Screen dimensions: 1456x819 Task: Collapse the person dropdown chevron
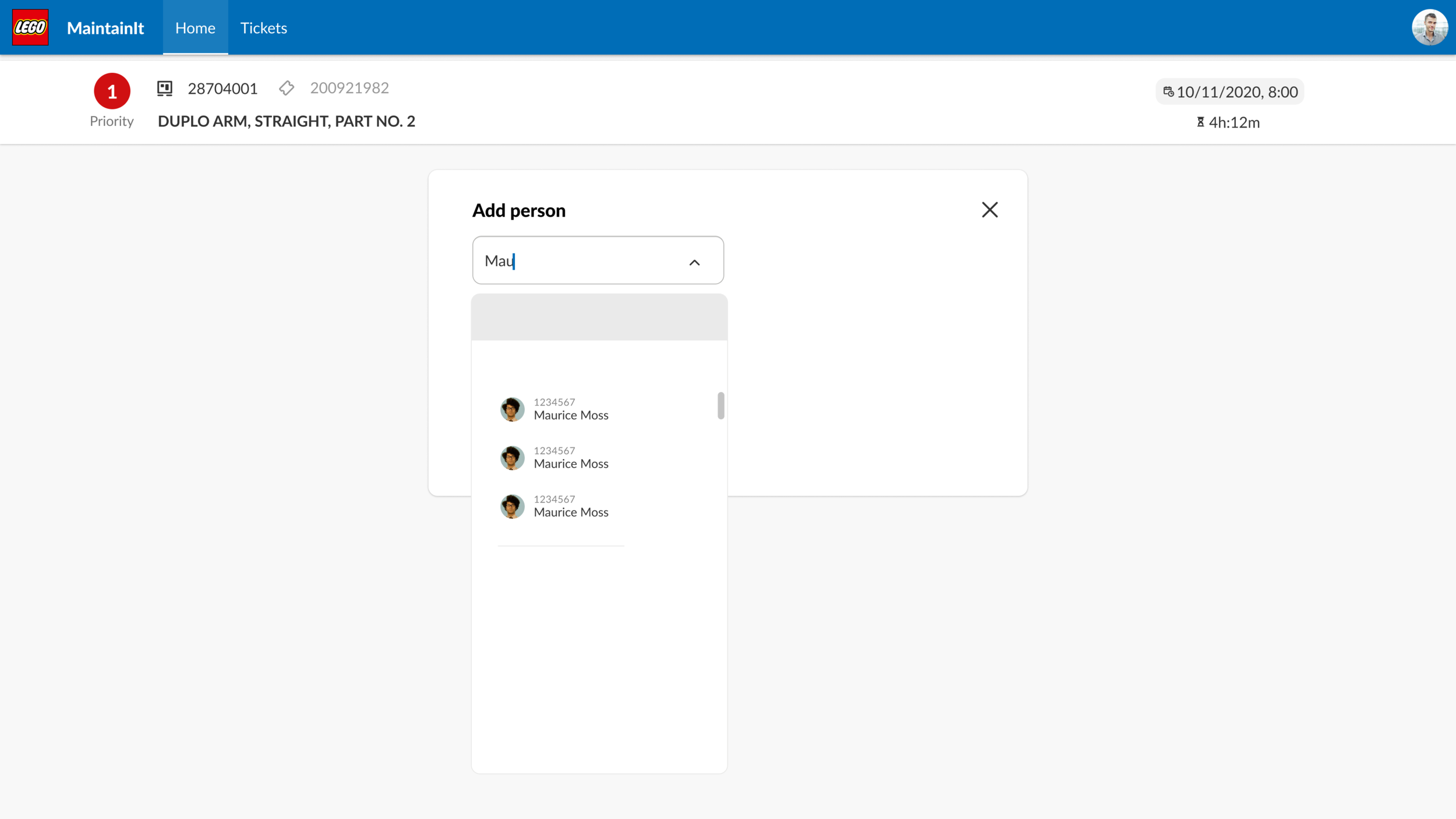click(694, 263)
